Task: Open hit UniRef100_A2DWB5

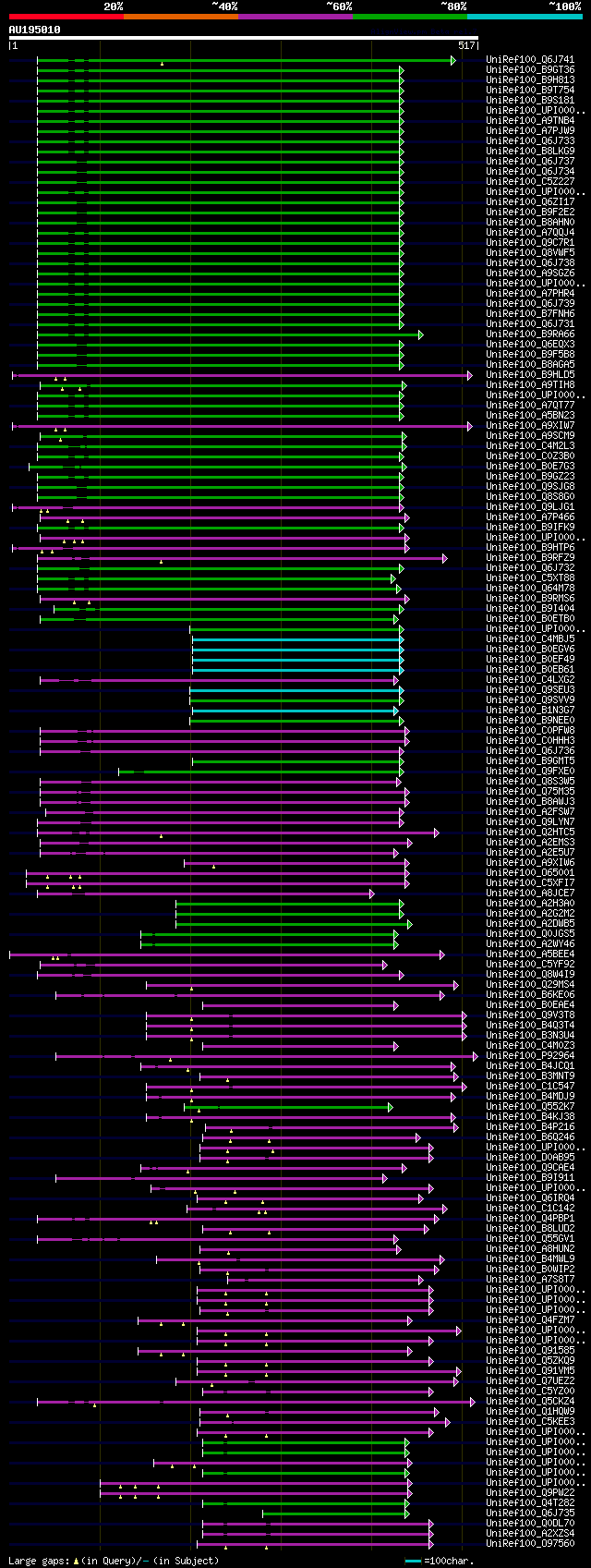Action: (530, 924)
